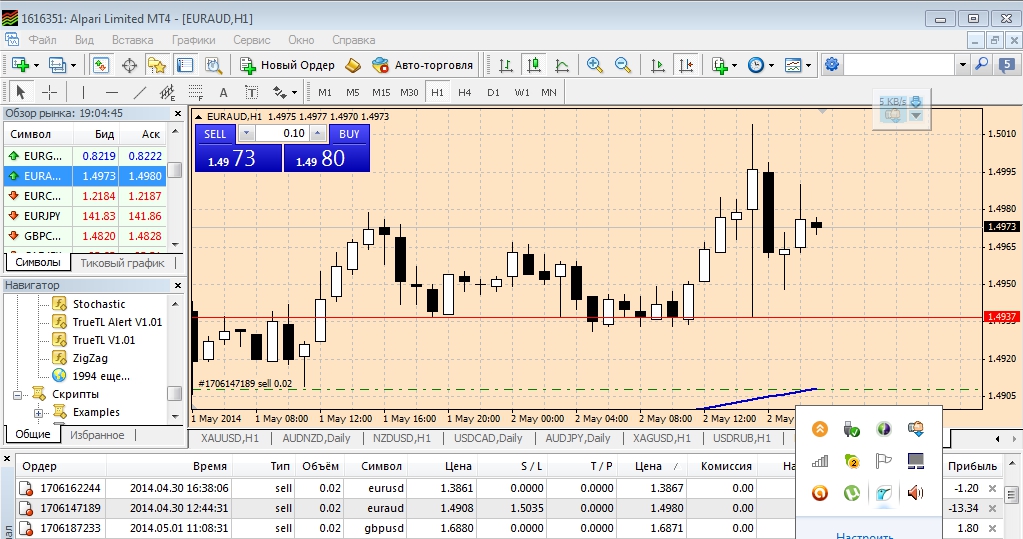Open the Файл menu
This screenshot has height=539, width=1023.
(x=42, y=40)
